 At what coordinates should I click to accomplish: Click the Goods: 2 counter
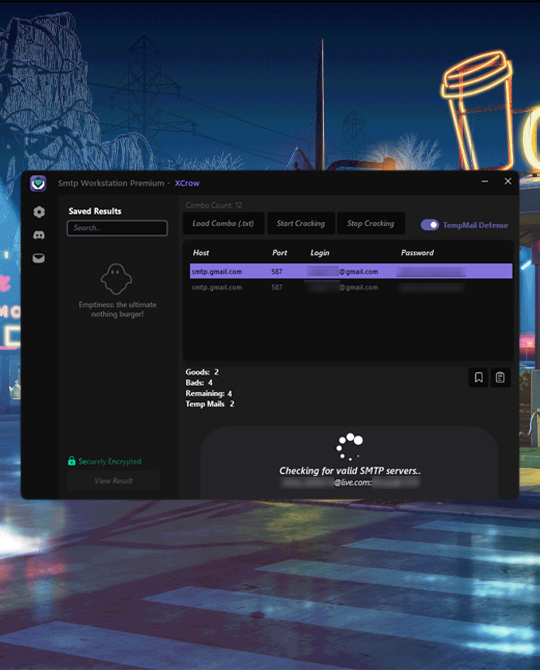coord(202,372)
